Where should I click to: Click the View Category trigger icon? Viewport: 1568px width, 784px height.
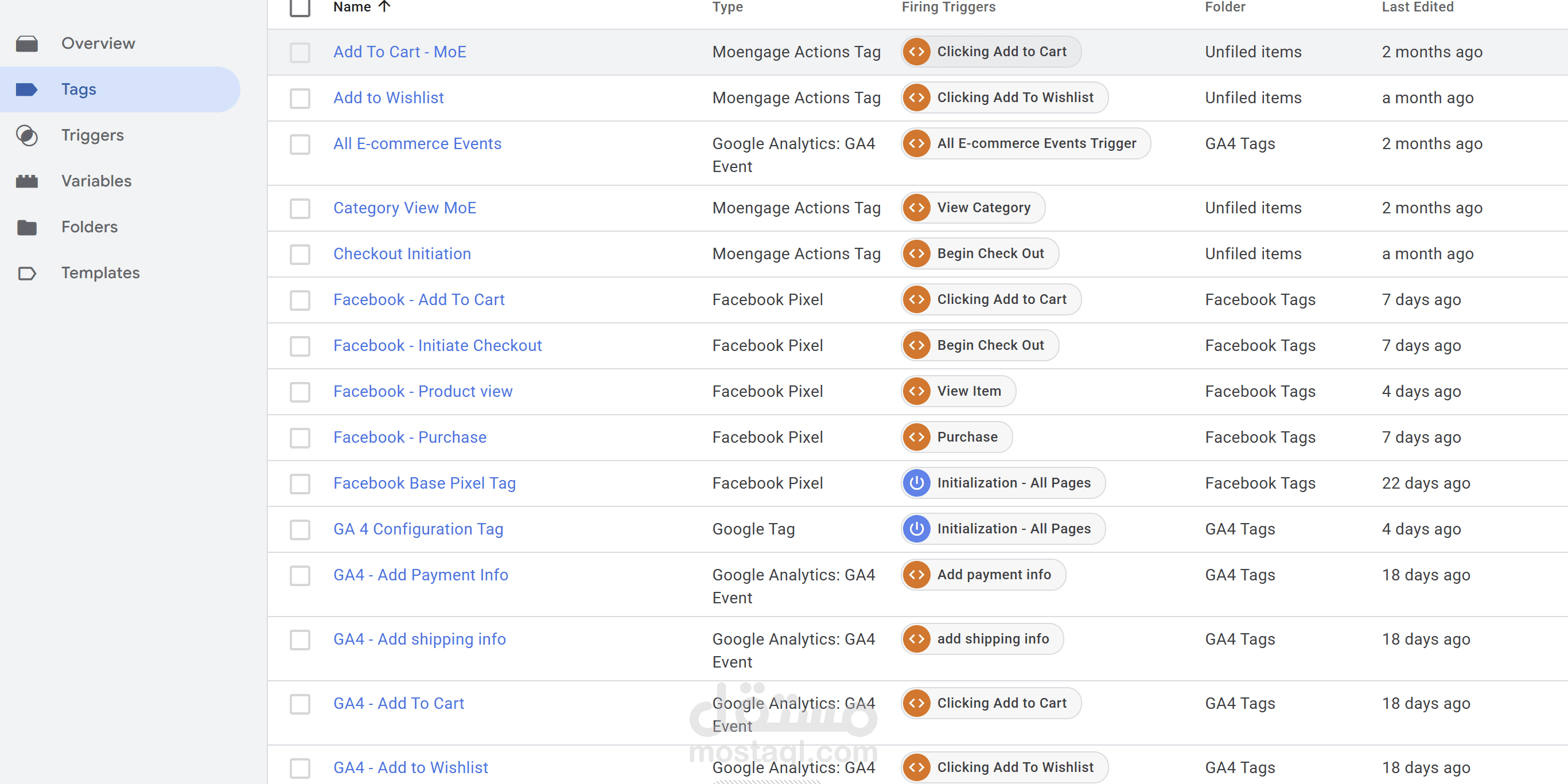tap(917, 208)
